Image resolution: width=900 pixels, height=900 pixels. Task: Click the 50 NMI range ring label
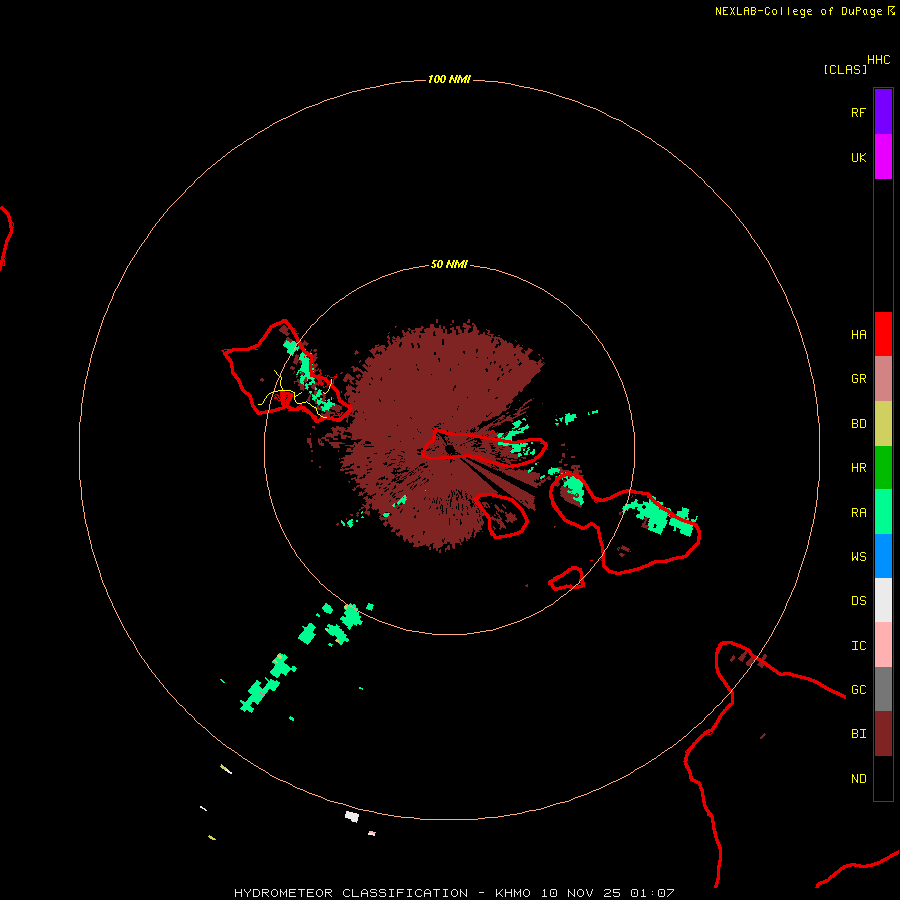coord(449,264)
